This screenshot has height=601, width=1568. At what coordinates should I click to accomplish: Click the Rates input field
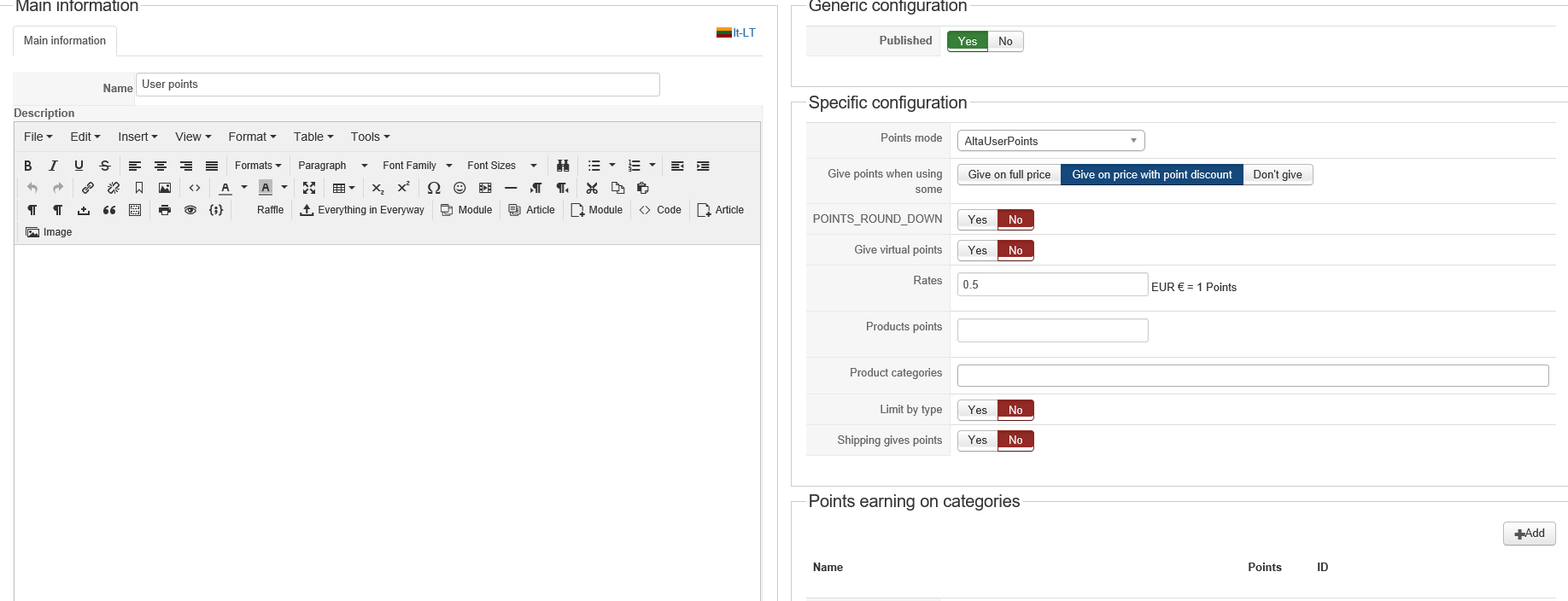[1052, 284]
